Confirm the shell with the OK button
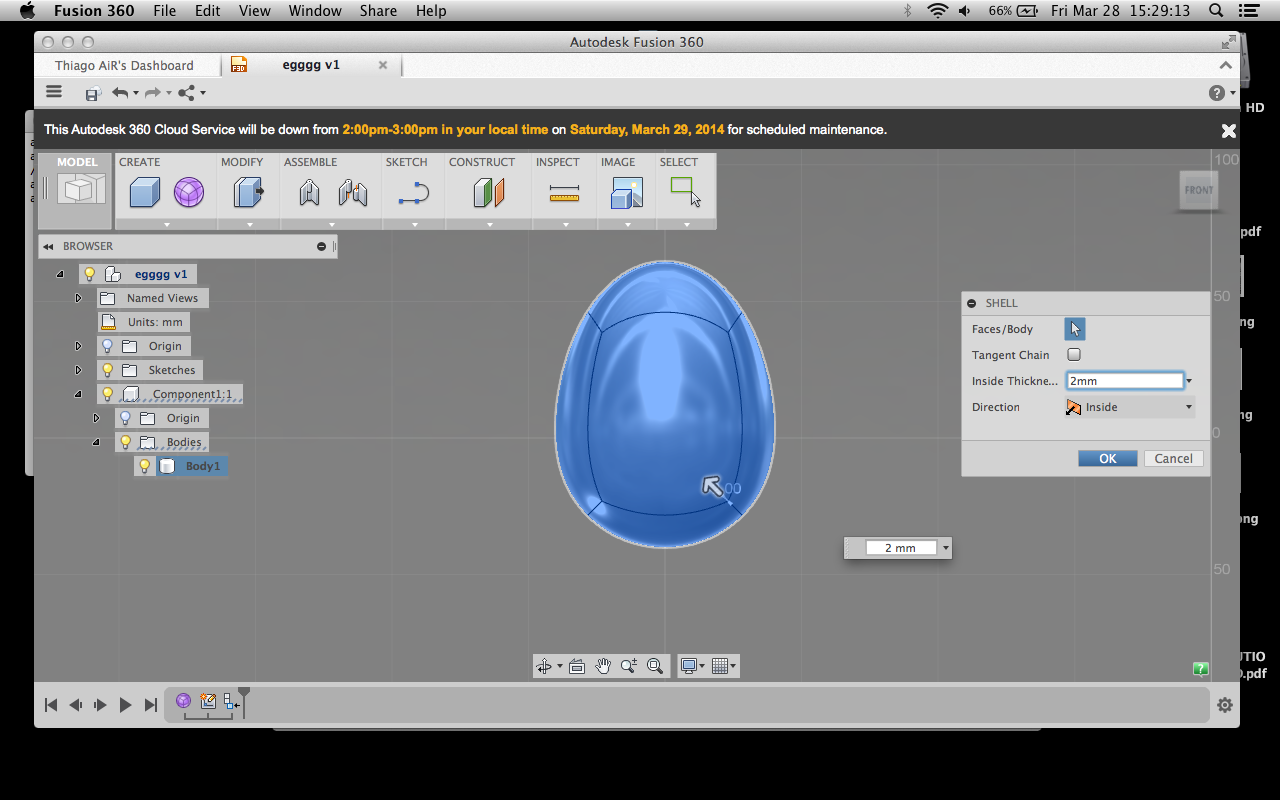This screenshot has height=800, width=1280. coord(1108,458)
